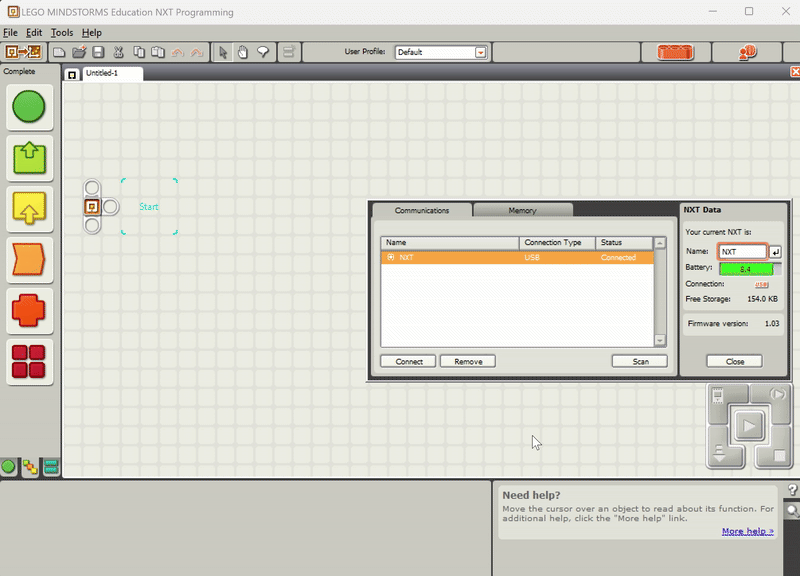Click the Stop button on controller
Viewport: 800px width, 576px height.
point(779,455)
